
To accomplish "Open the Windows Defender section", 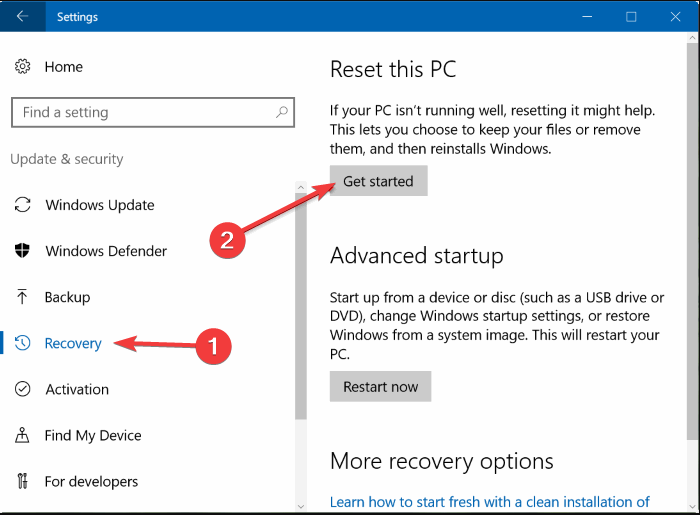I will pyautogui.click(x=106, y=251).
